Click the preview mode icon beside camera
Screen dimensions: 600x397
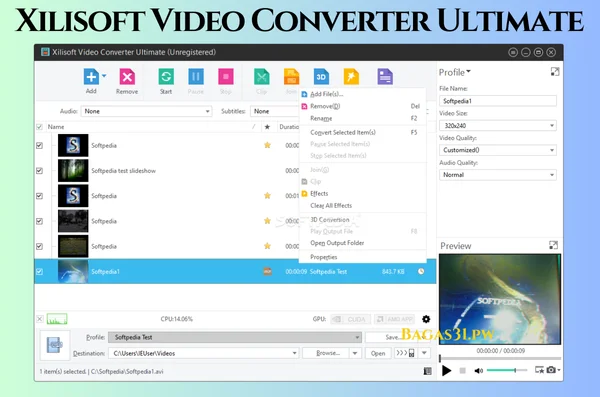pyautogui.click(x=539, y=370)
